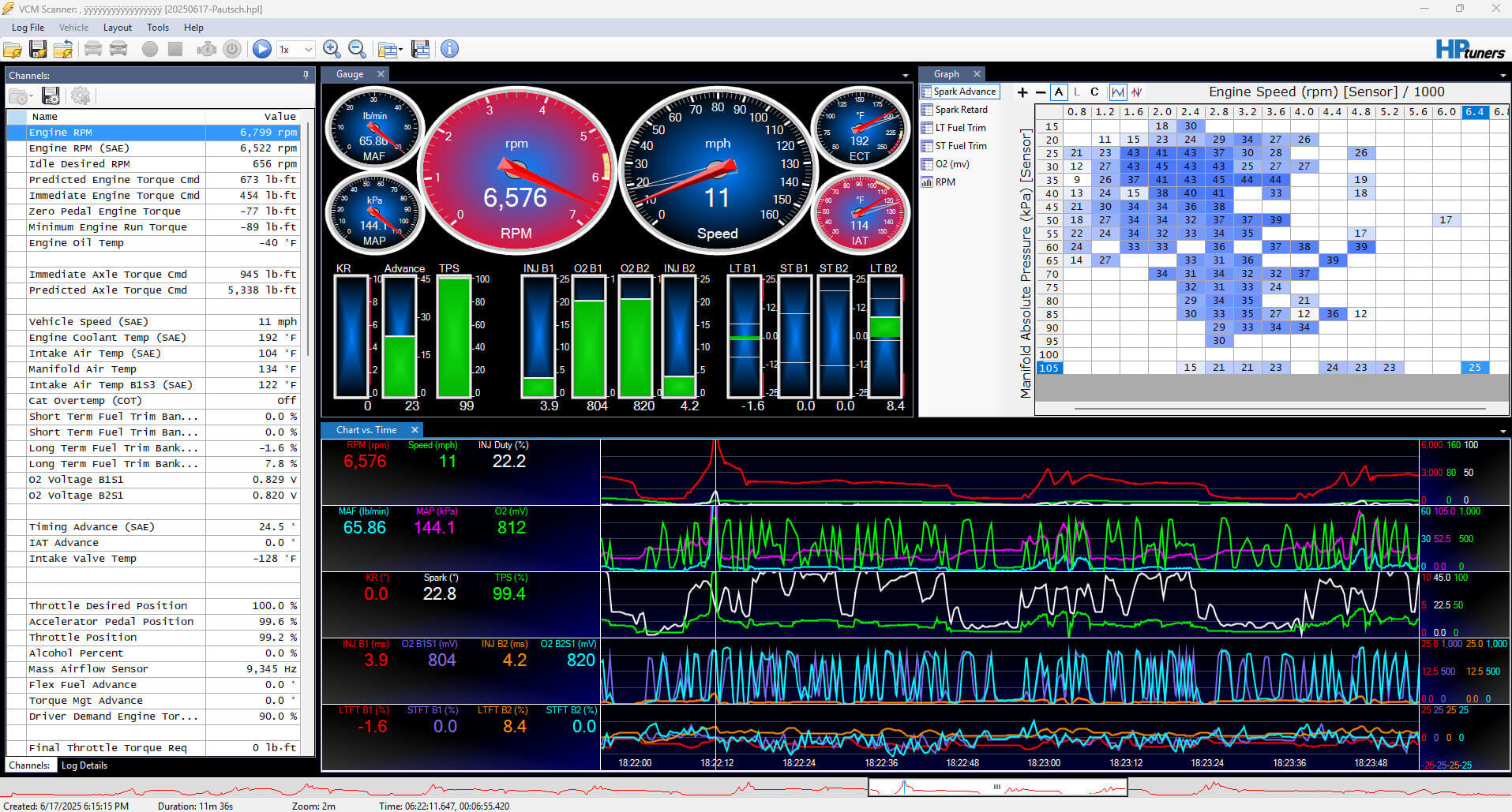The image size is (1512, 812).
Task: Select the LT Fuel Trim graph entry
Action: pos(959,128)
